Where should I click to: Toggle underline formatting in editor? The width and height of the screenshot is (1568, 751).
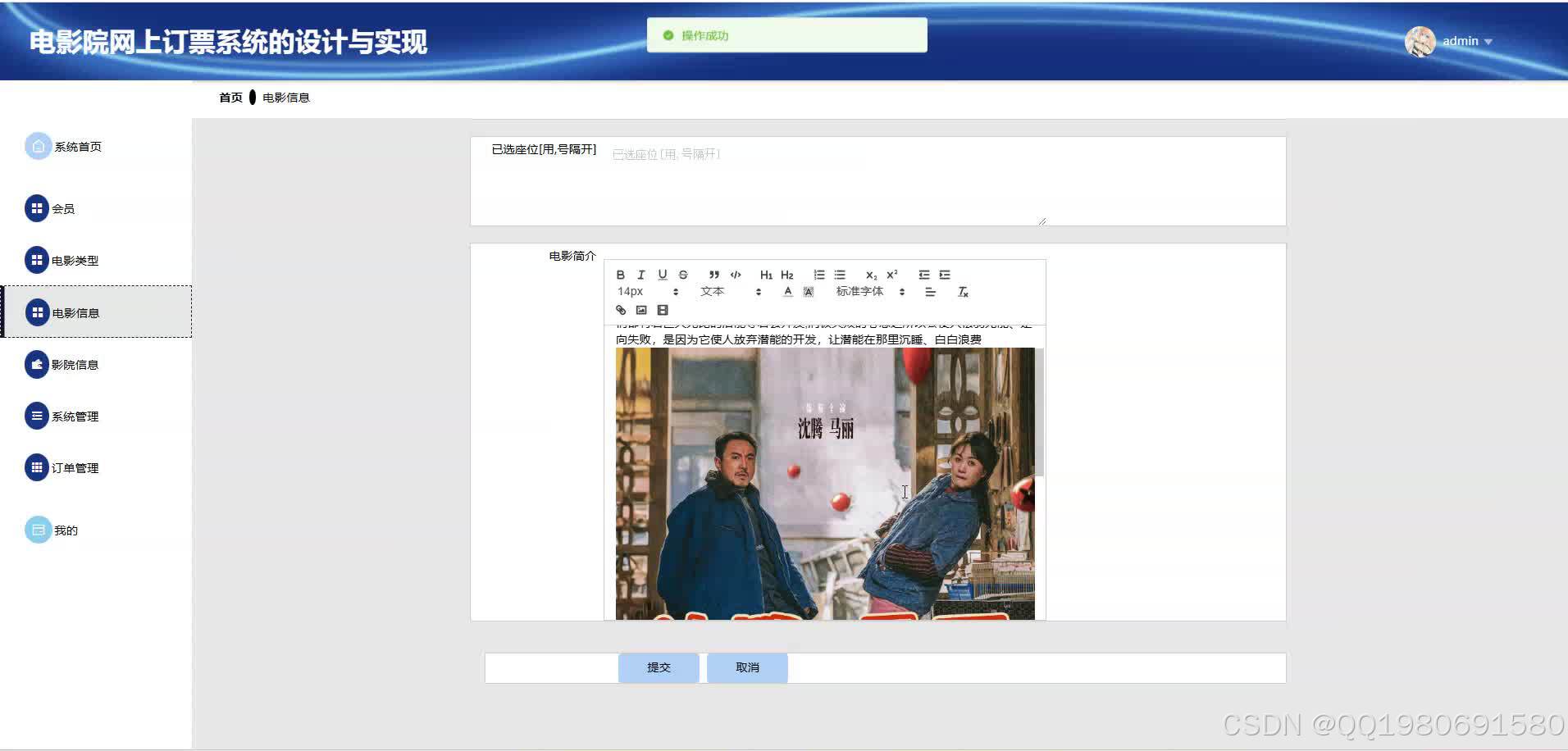[x=663, y=275]
